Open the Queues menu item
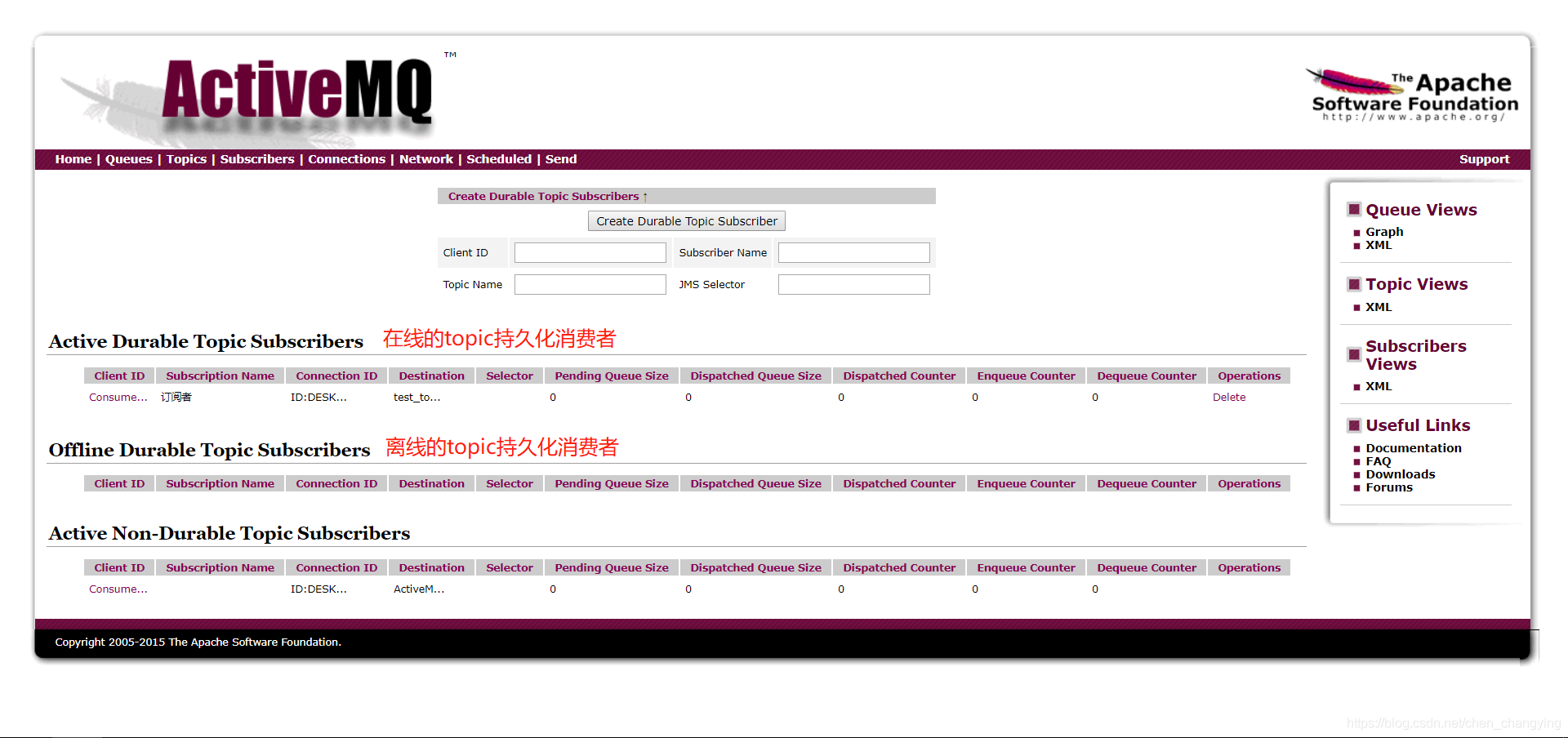Screen dimensions: 1568x738 coord(129,159)
